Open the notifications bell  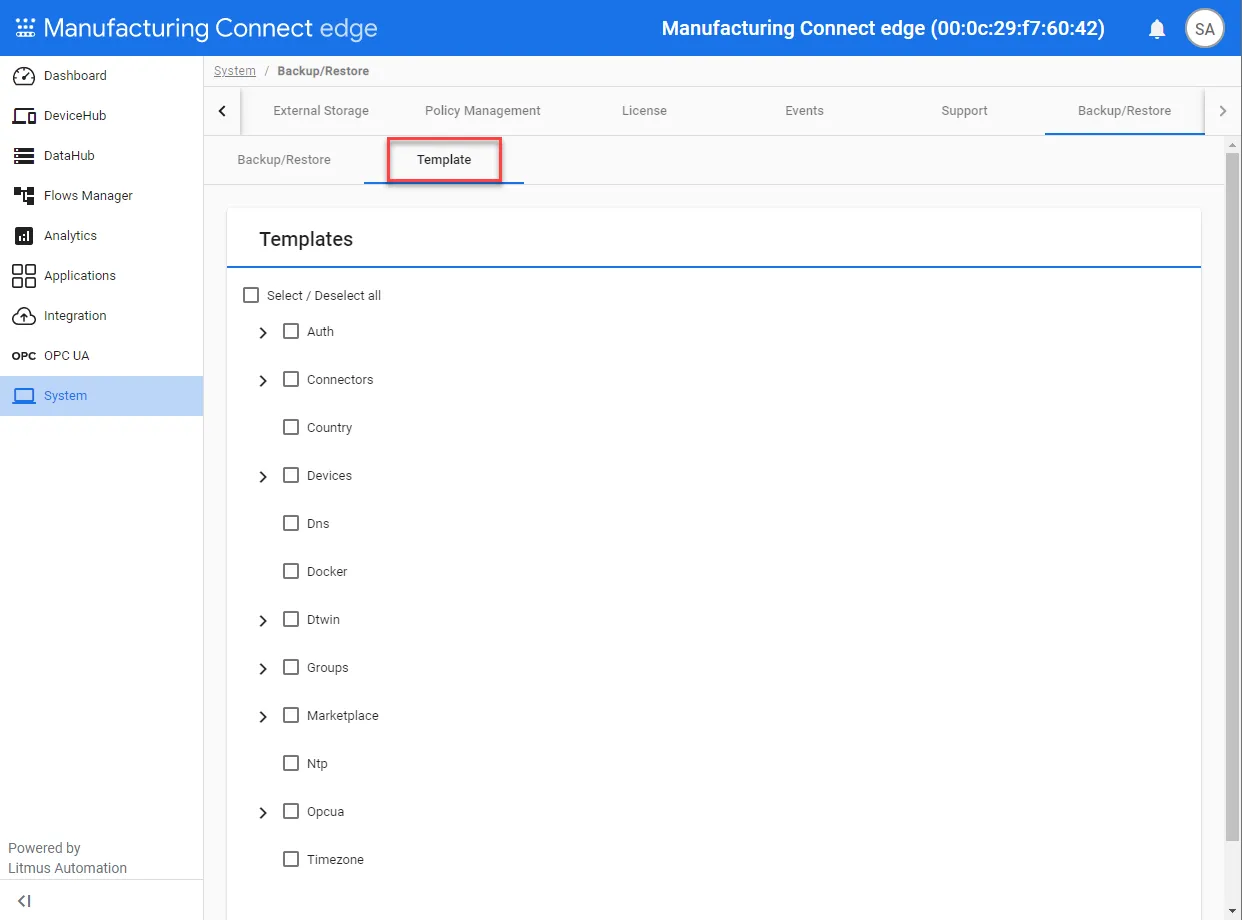pyautogui.click(x=1157, y=29)
